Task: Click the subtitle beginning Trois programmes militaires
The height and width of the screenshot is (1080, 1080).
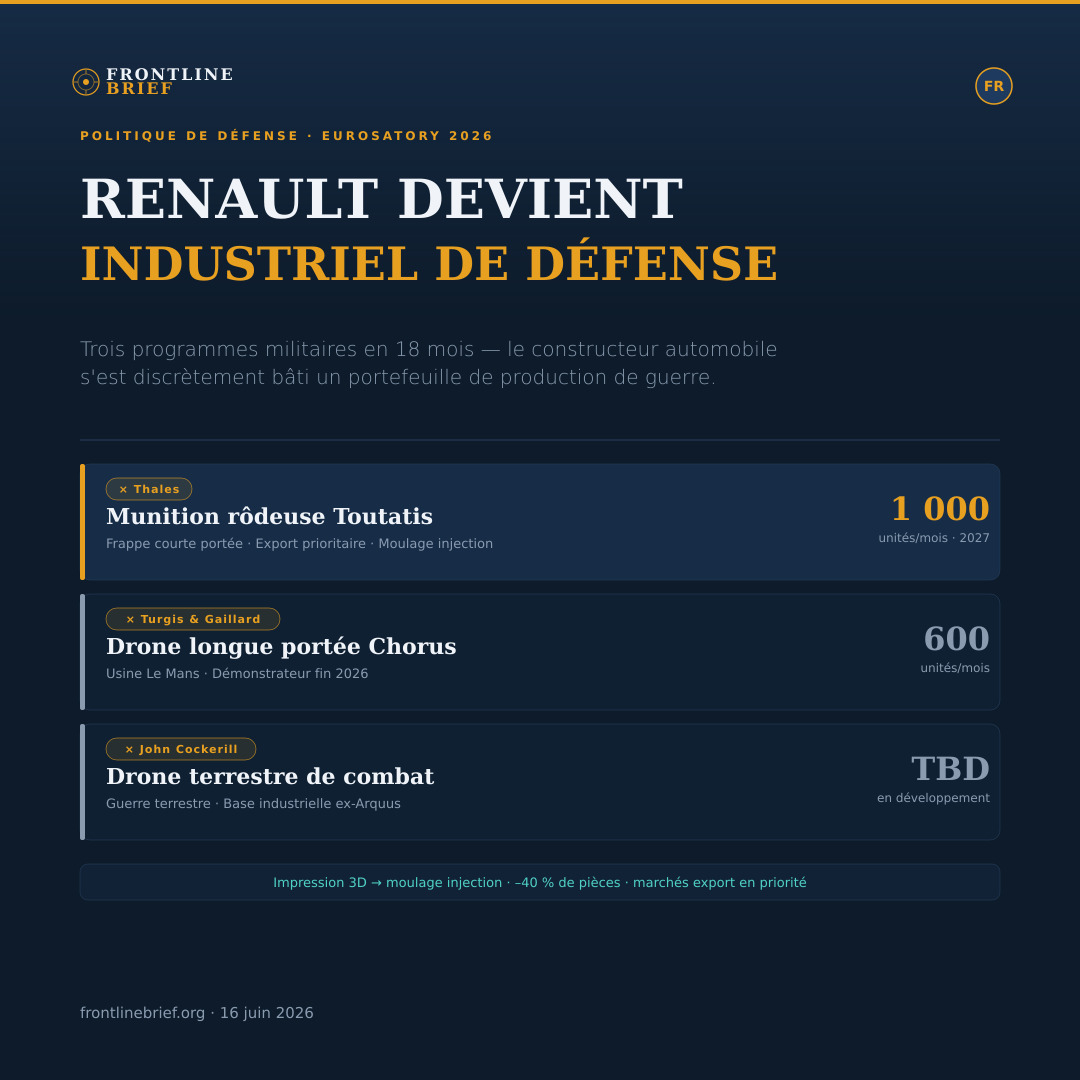Action: click(428, 363)
